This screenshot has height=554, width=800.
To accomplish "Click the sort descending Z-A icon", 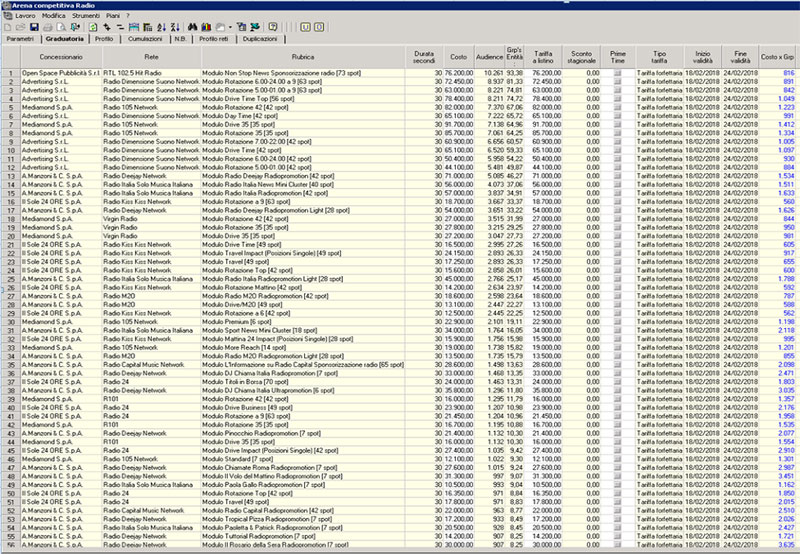I will click(174, 27).
